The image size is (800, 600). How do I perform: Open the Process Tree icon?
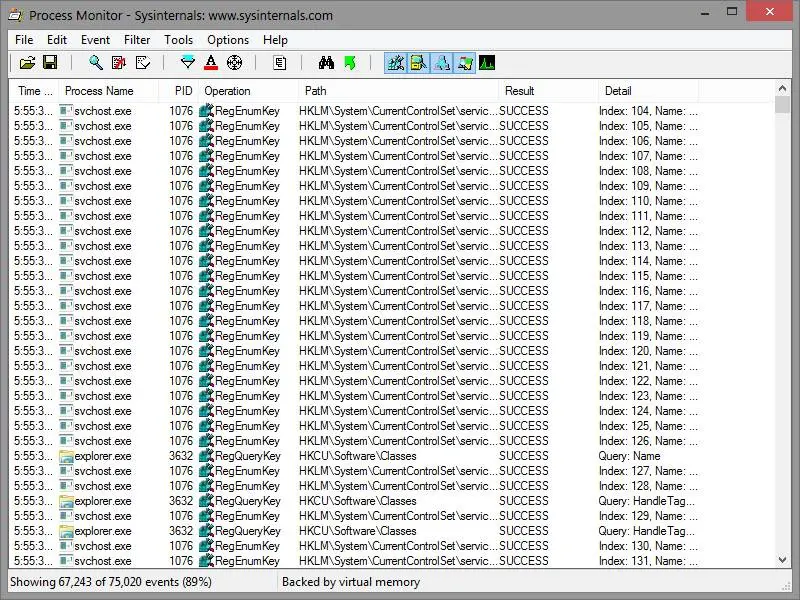pos(280,63)
